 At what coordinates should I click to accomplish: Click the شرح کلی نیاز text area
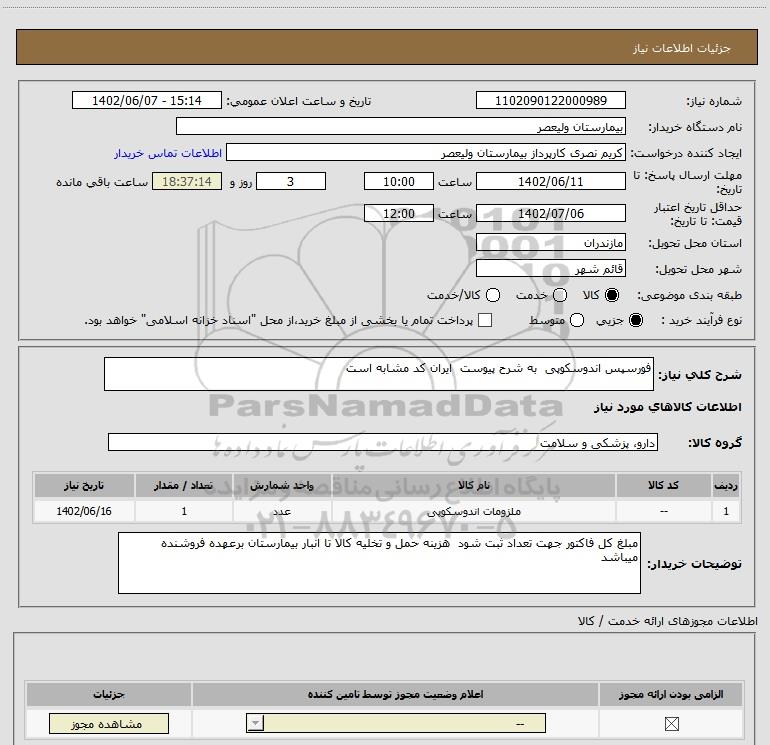[379, 374]
